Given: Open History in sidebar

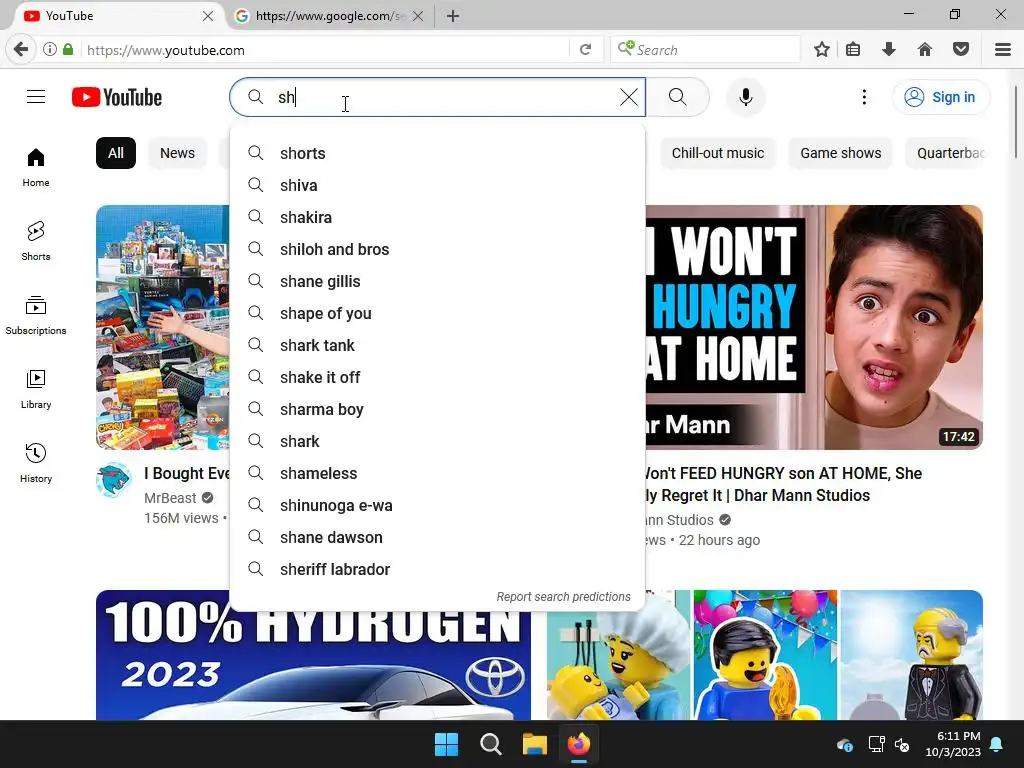Looking at the screenshot, I should [36, 463].
